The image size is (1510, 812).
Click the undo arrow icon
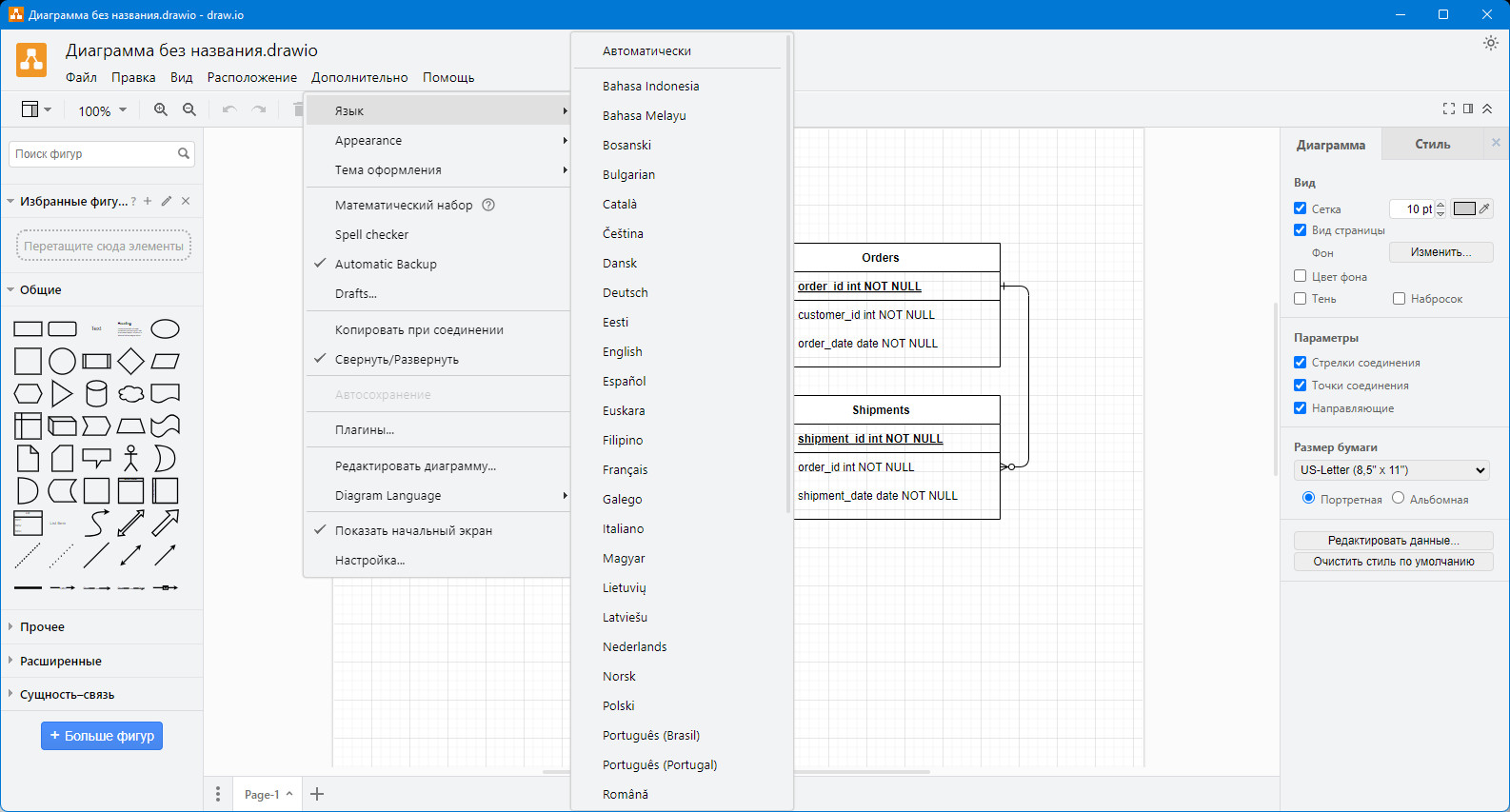pyautogui.click(x=229, y=109)
